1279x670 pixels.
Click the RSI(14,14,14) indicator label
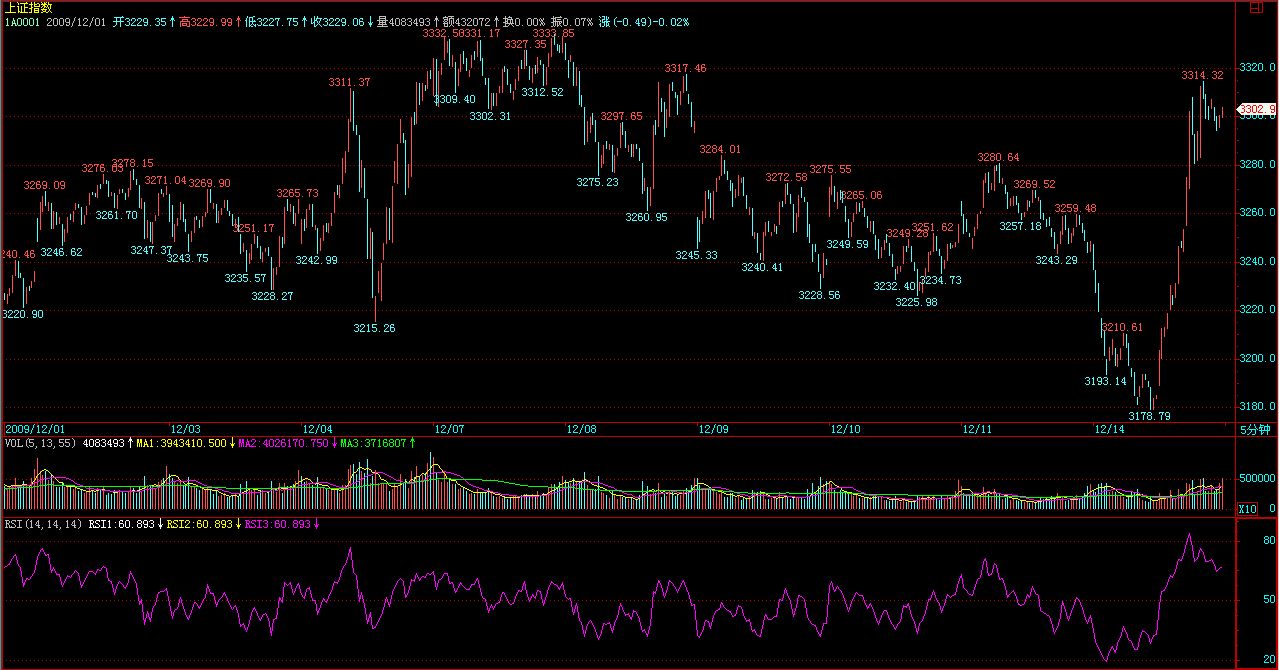[x=43, y=523]
